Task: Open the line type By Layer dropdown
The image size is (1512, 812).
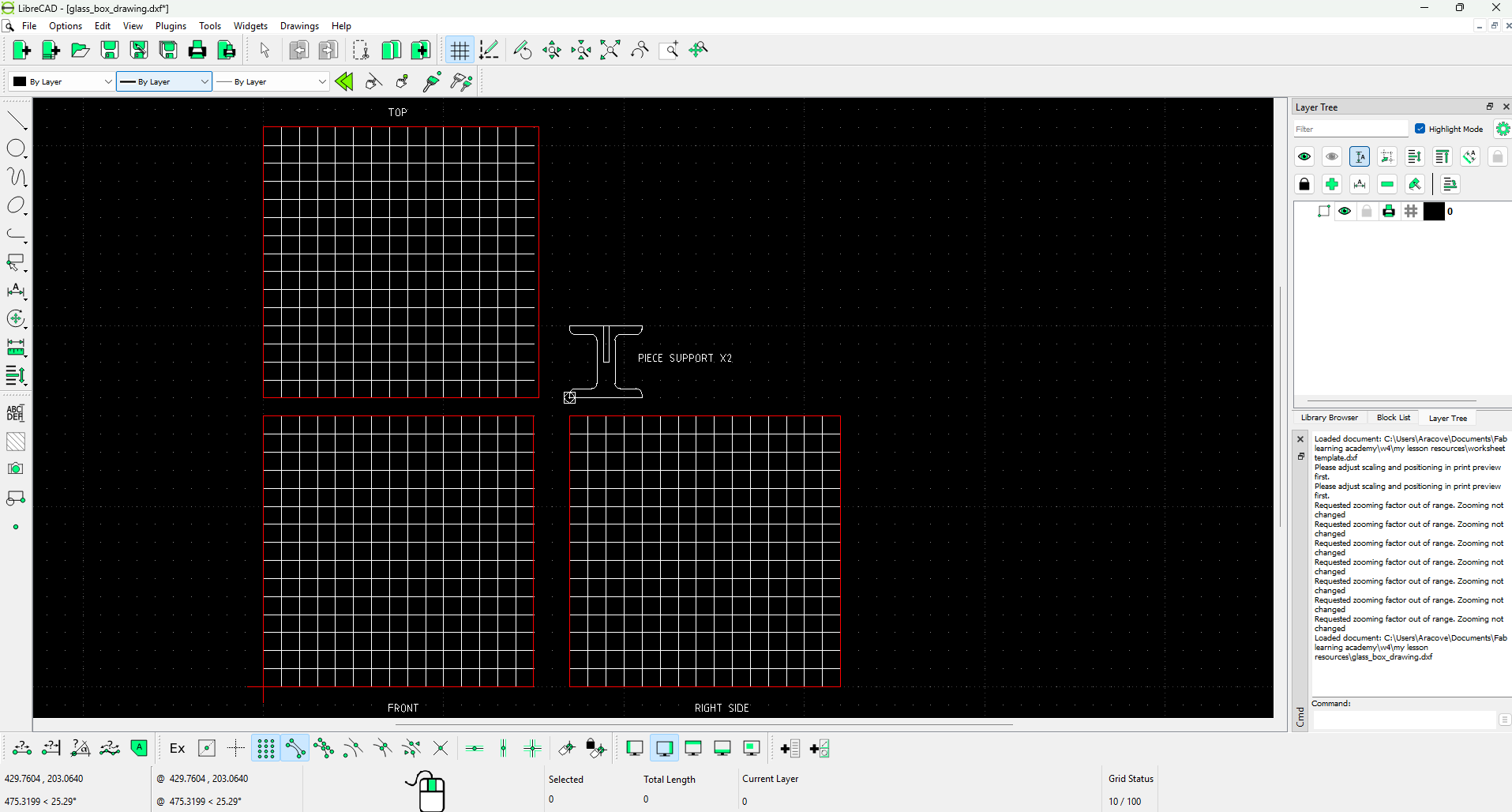Action: [272, 81]
